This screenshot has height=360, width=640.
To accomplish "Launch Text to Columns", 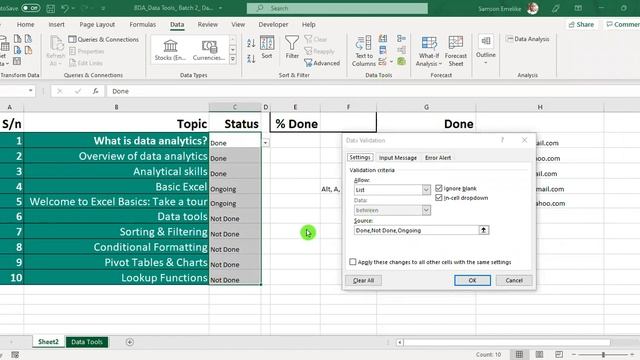I will 364,51.
